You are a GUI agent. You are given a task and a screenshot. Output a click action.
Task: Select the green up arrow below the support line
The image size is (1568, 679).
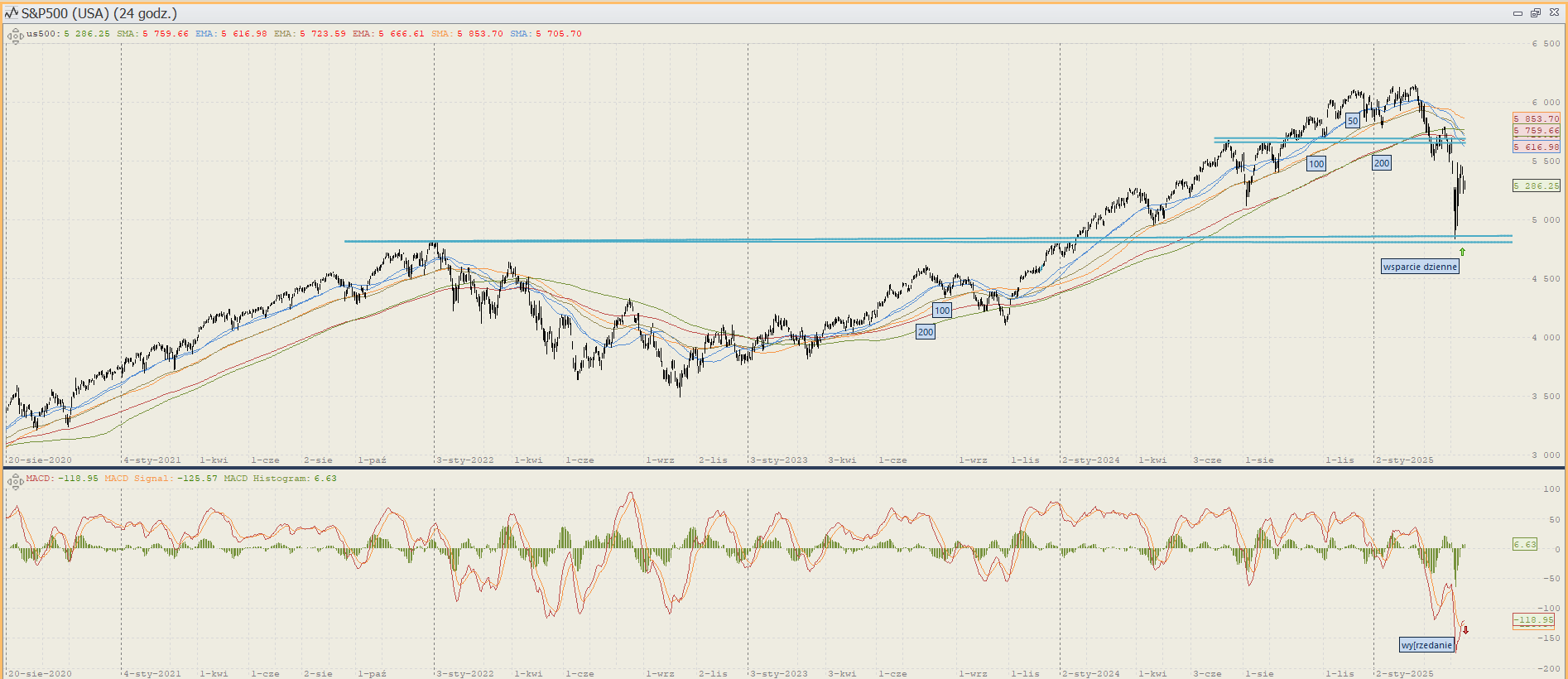(1462, 252)
